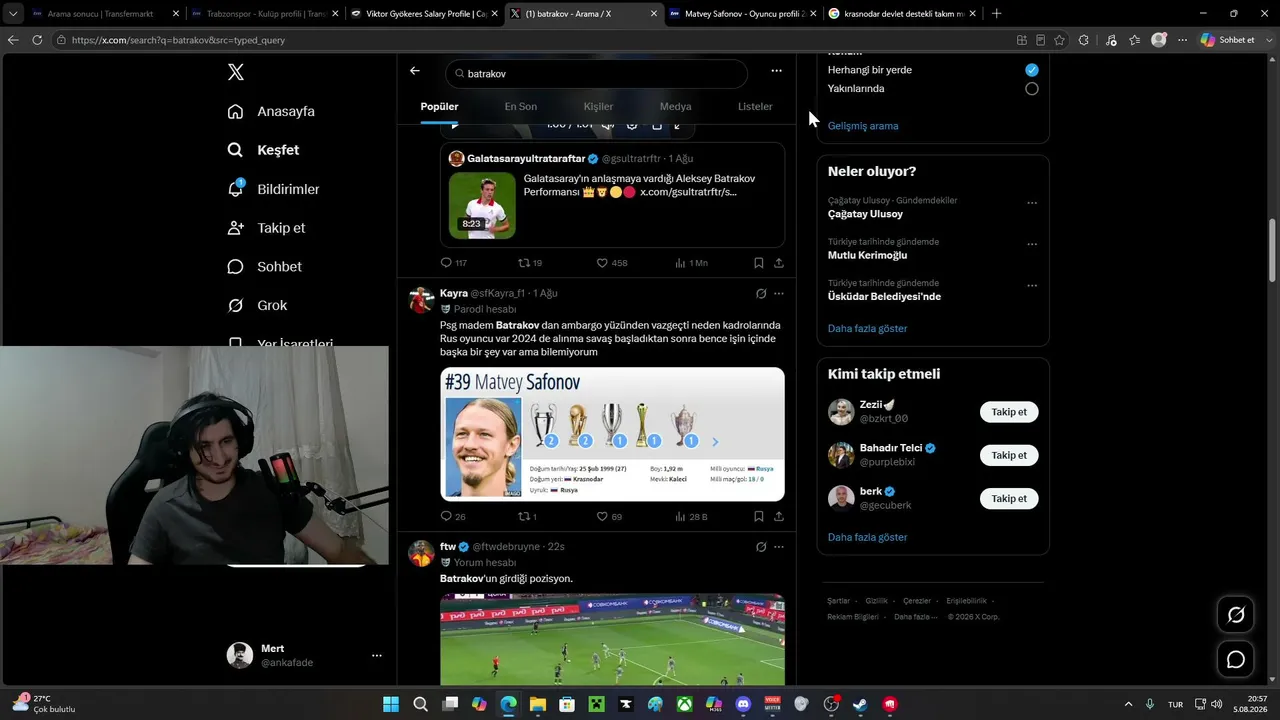
Task: Show more trends under Neler oluyor
Action: [x=868, y=329]
